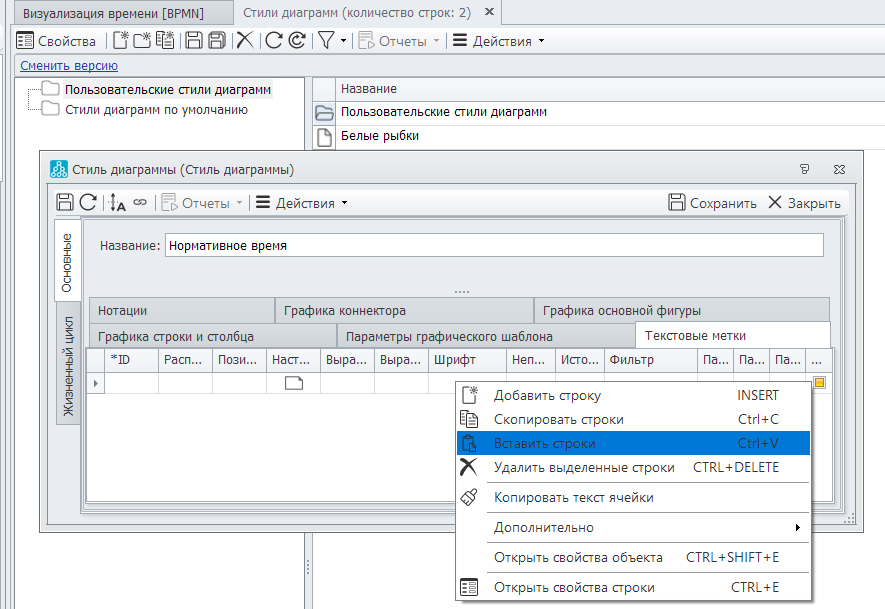Click the Название input field
The image size is (885, 609).
[x=494, y=245]
